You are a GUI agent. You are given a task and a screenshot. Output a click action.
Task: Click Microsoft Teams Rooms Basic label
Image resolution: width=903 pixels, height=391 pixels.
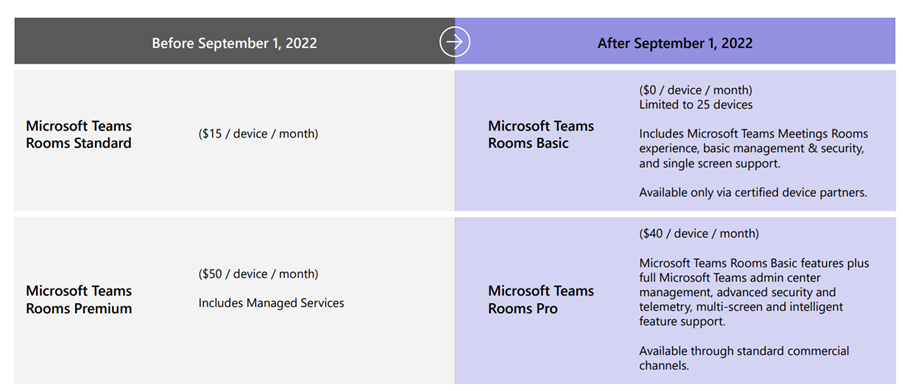pyautogui.click(x=541, y=134)
